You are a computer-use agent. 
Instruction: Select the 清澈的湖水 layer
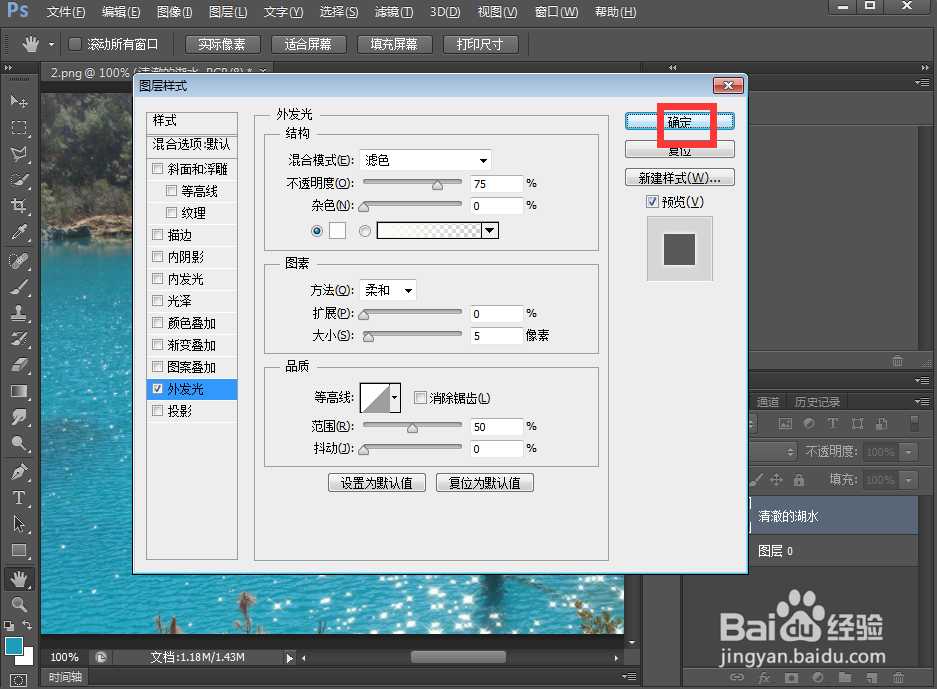point(834,515)
